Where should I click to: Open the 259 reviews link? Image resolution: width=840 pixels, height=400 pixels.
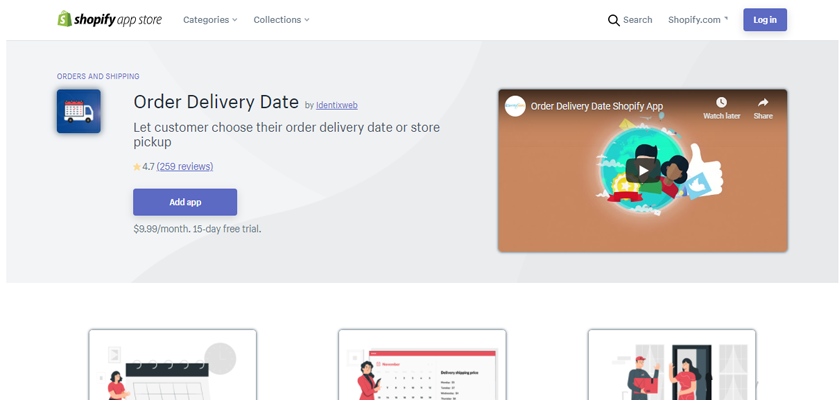[185, 167]
